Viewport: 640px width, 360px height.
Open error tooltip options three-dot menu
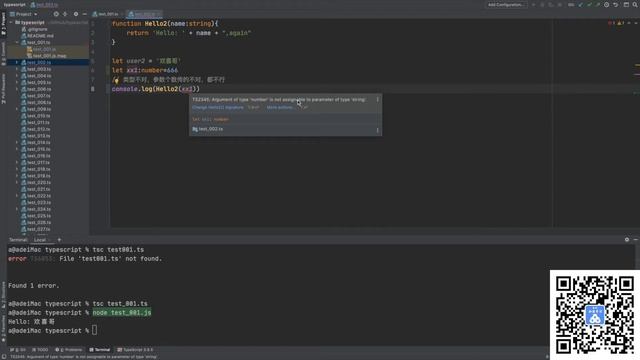pos(378,100)
